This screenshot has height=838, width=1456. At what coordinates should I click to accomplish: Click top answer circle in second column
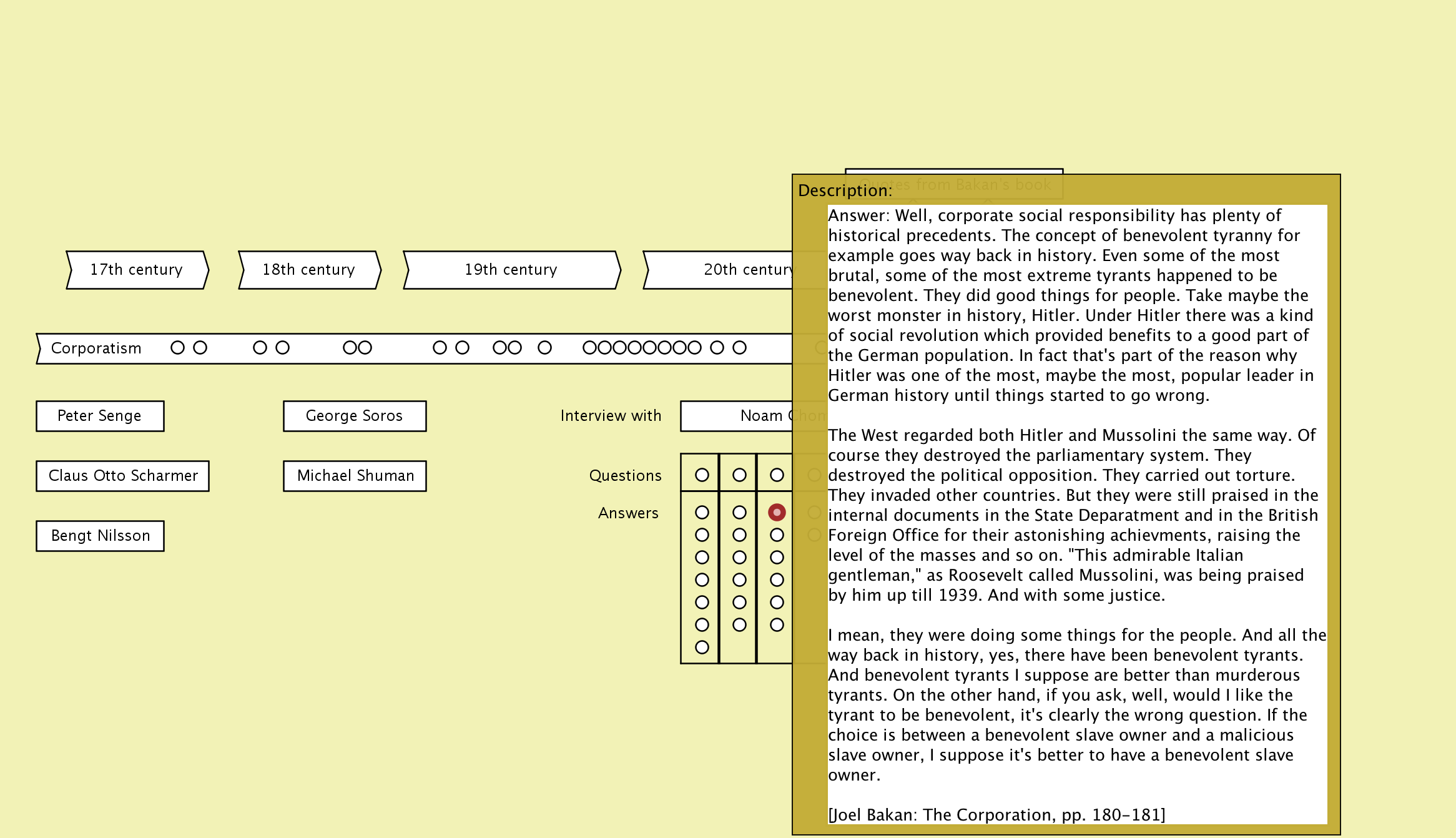click(x=739, y=513)
